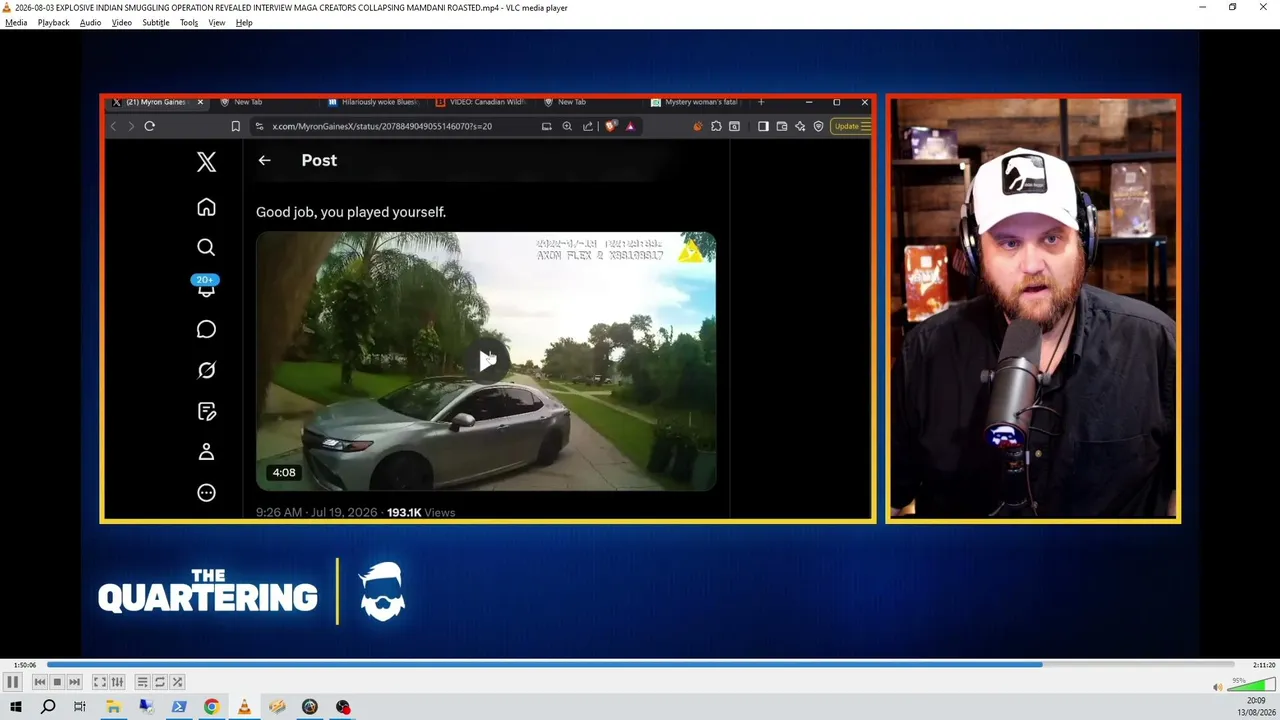Click the total duration 2:11:20 label
The image size is (1280, 720).
pyautogui.click(x=1264, y=665)
